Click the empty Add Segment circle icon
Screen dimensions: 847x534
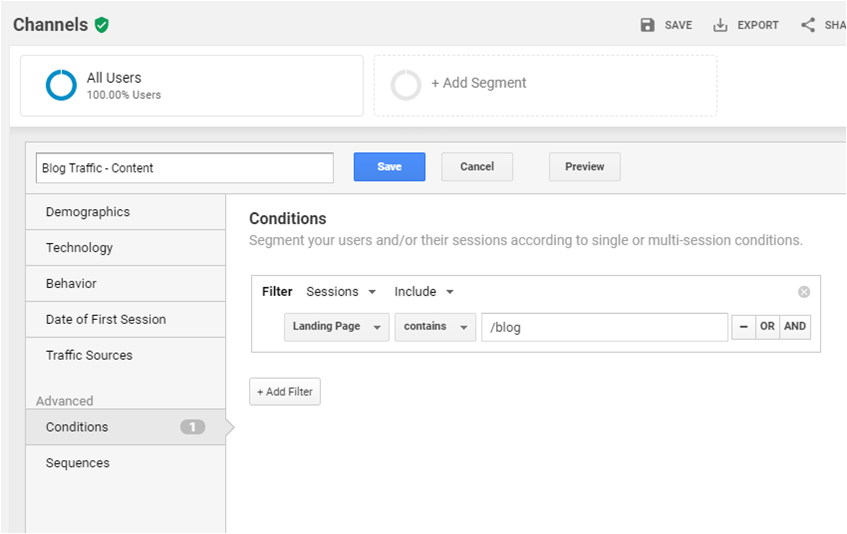point(406,85)
